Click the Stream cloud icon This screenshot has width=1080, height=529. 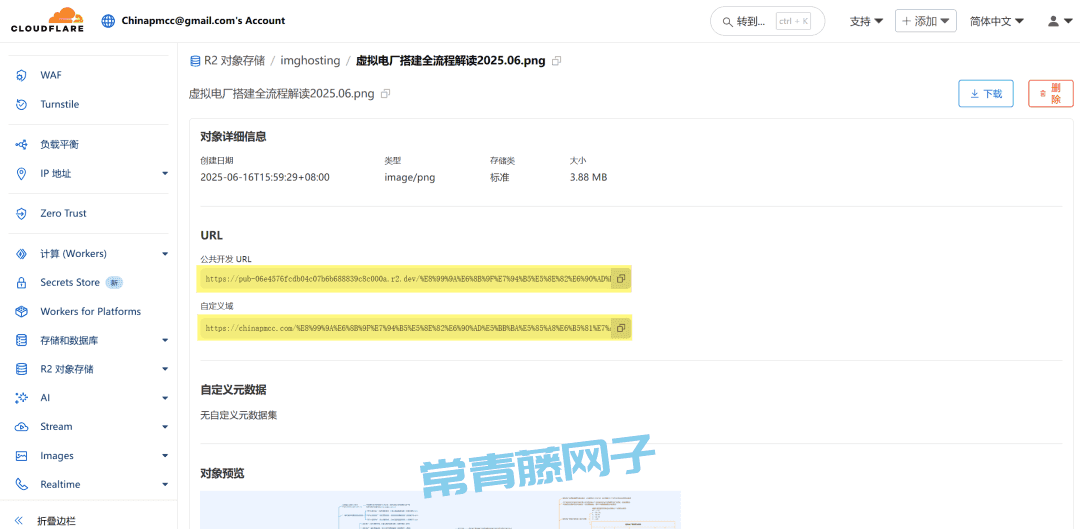pos(21,426)
